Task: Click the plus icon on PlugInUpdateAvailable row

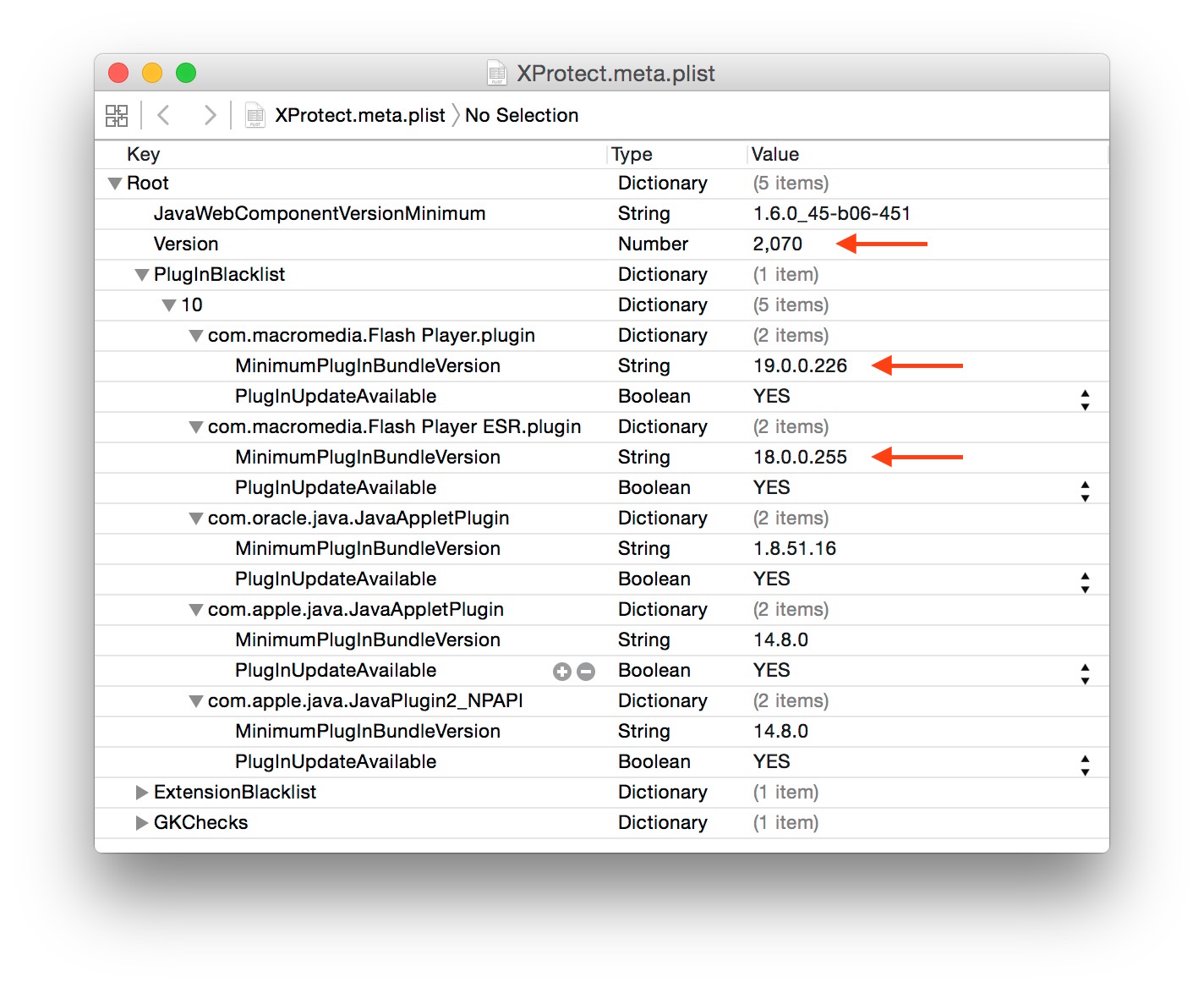Action: point(562,672)
